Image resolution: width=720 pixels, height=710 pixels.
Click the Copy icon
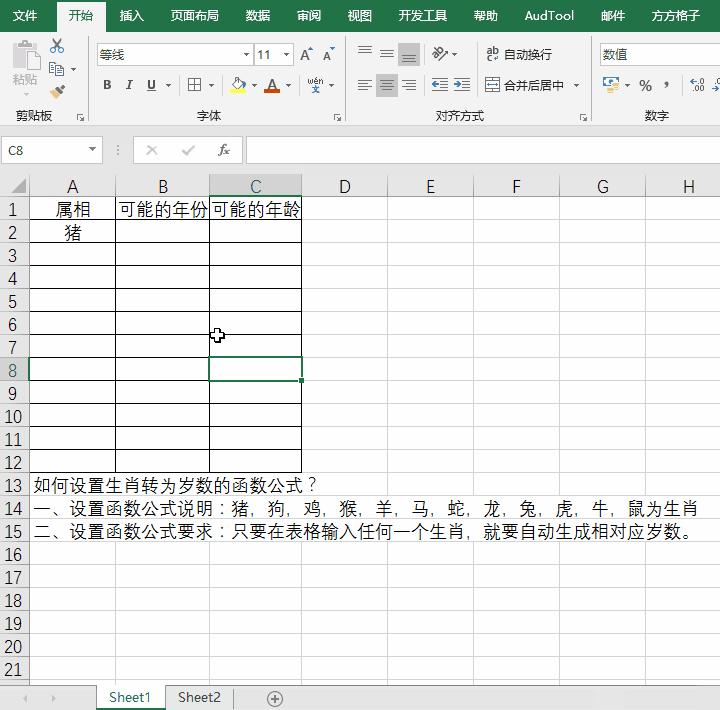tap(56, 69)
